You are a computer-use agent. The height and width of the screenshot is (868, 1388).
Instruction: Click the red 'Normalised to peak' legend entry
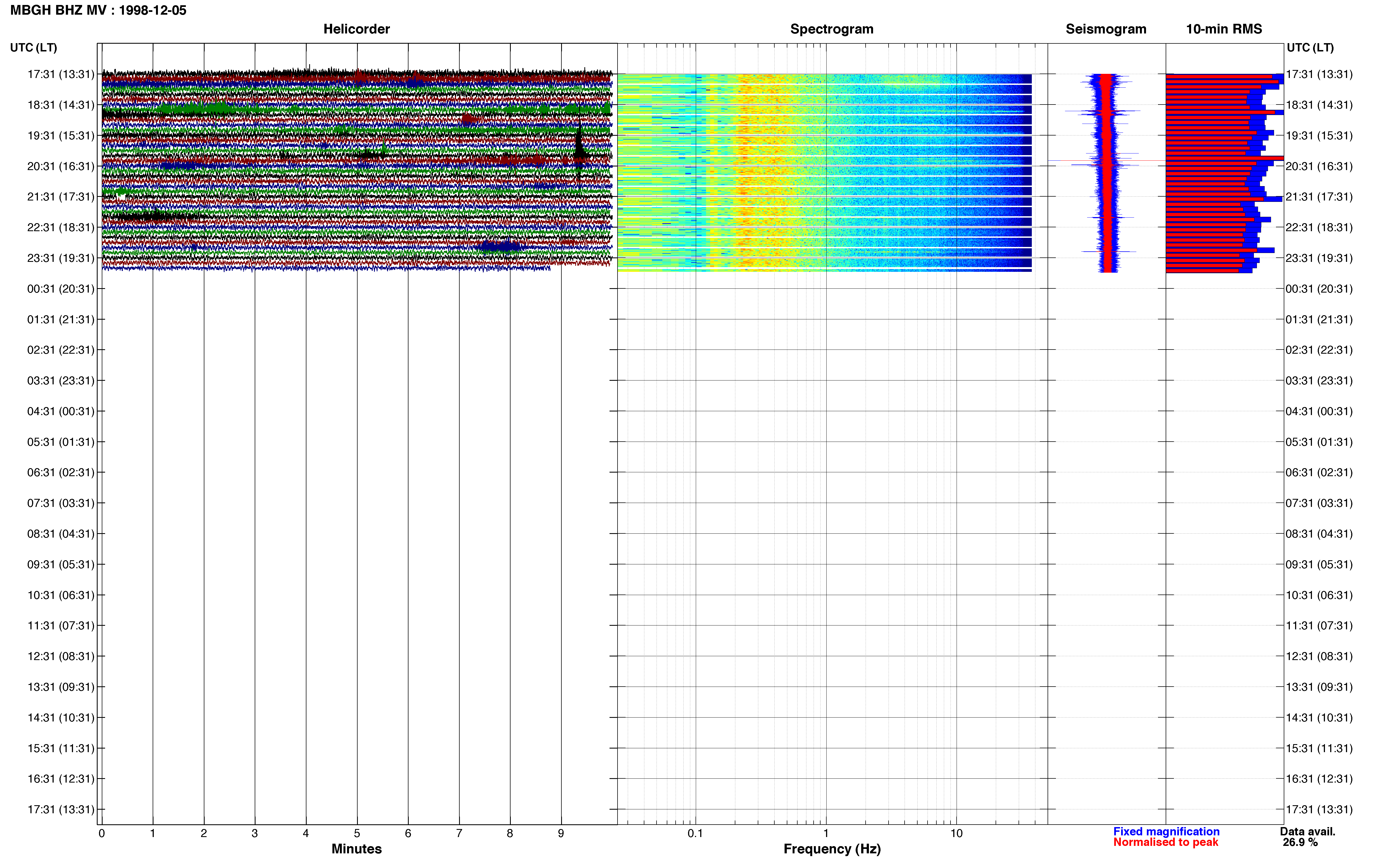pyautogui.click(x=1166, y=842)
